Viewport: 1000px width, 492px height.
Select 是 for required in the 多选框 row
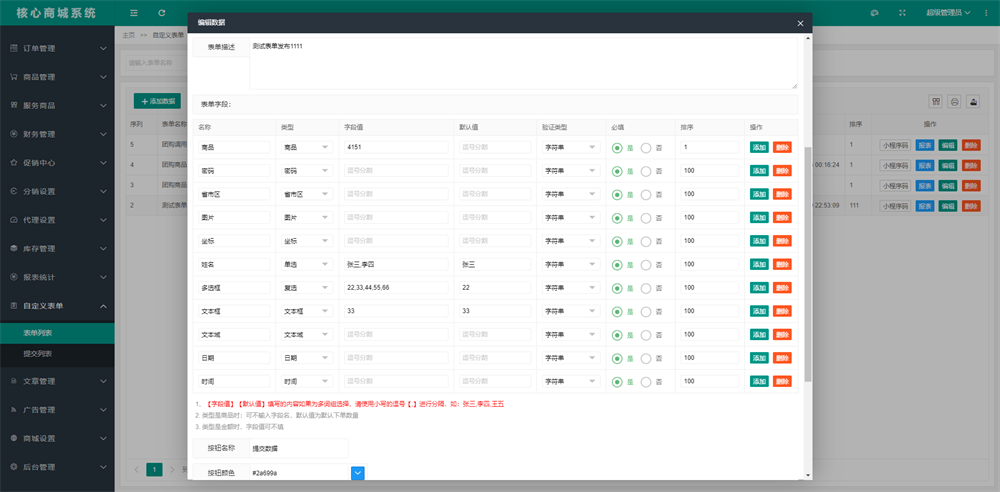[x=617, y=288]
